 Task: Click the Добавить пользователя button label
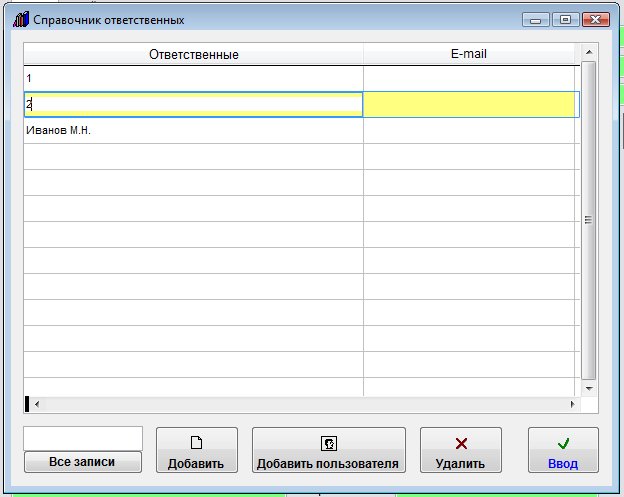coord(328,464)
